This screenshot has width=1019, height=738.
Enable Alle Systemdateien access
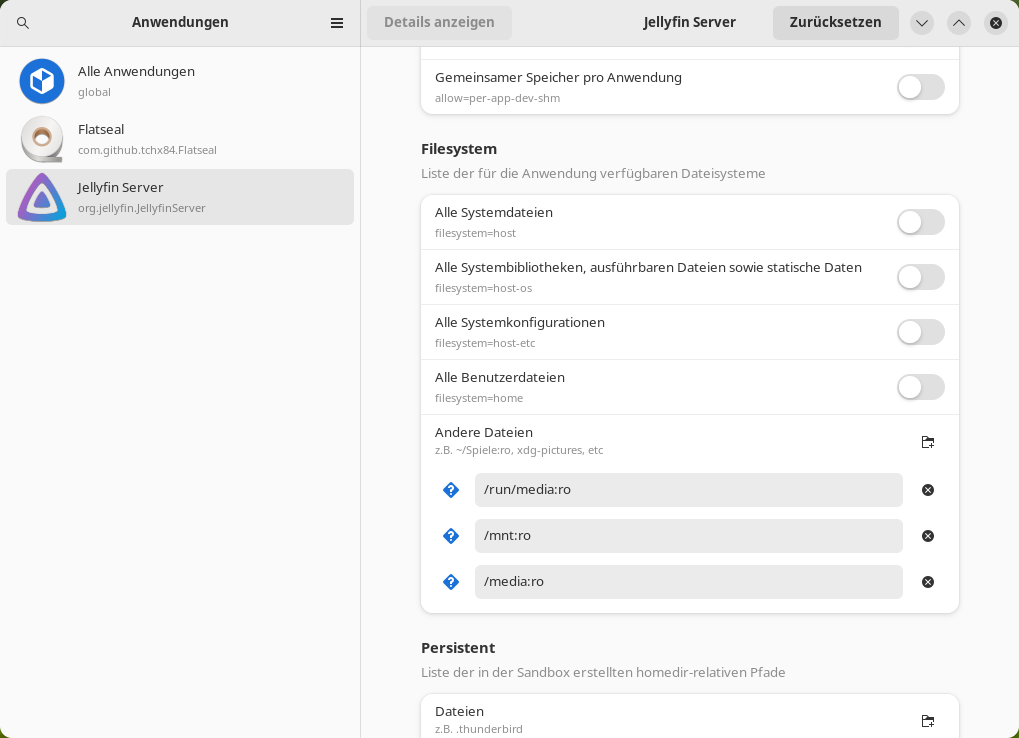pyautogui.click(x=920, y=222)
